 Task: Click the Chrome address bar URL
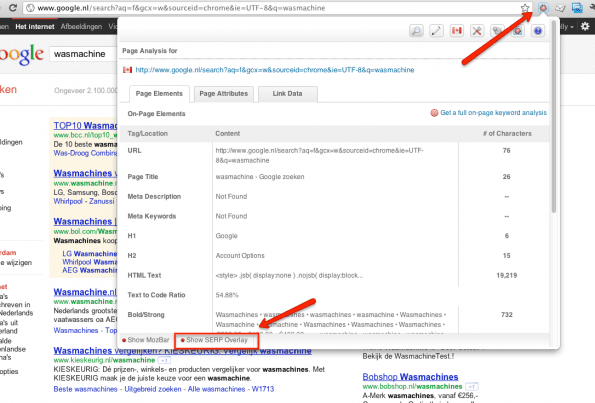[182, 8]
